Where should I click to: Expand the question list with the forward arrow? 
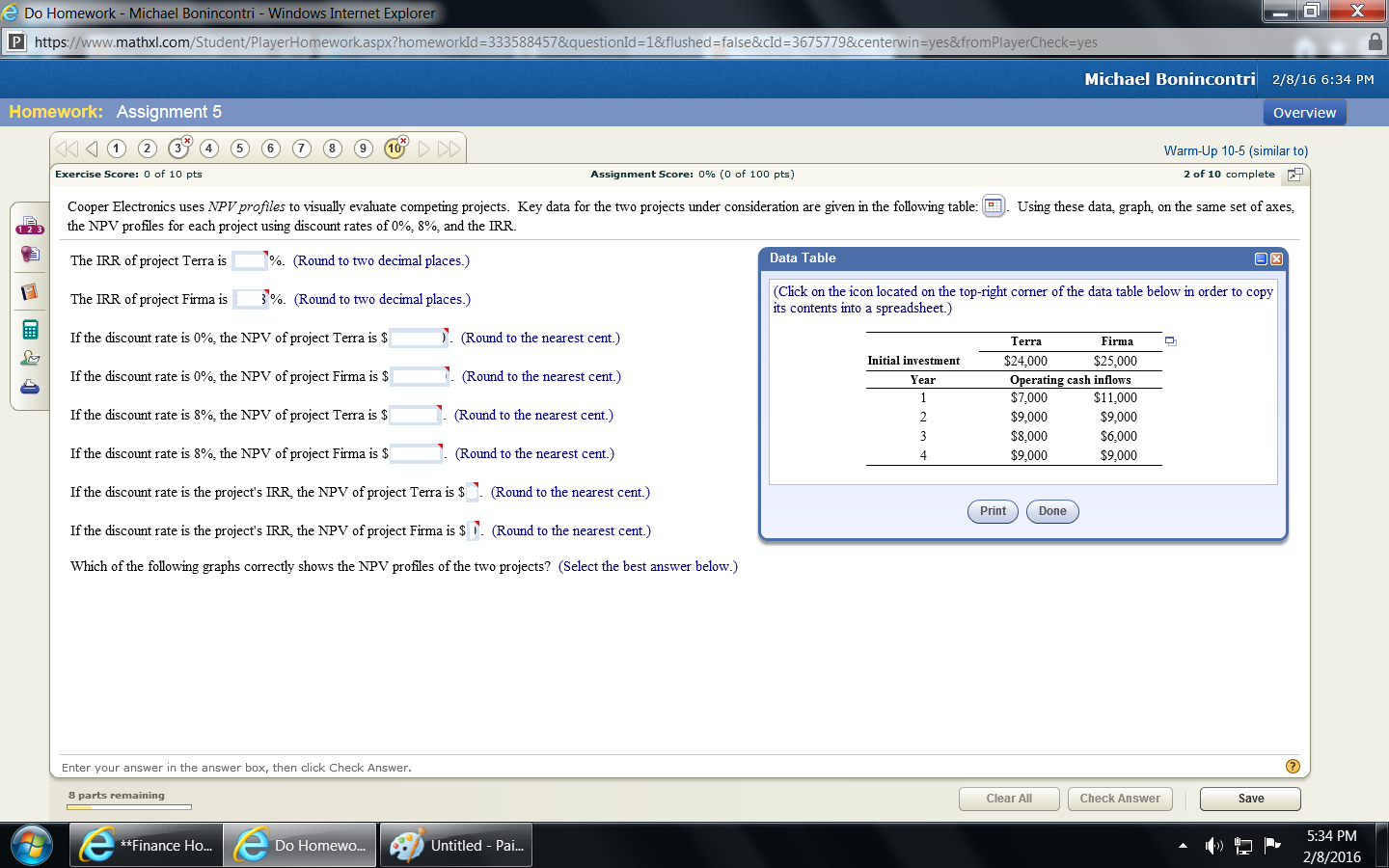[x=422, y=149]
